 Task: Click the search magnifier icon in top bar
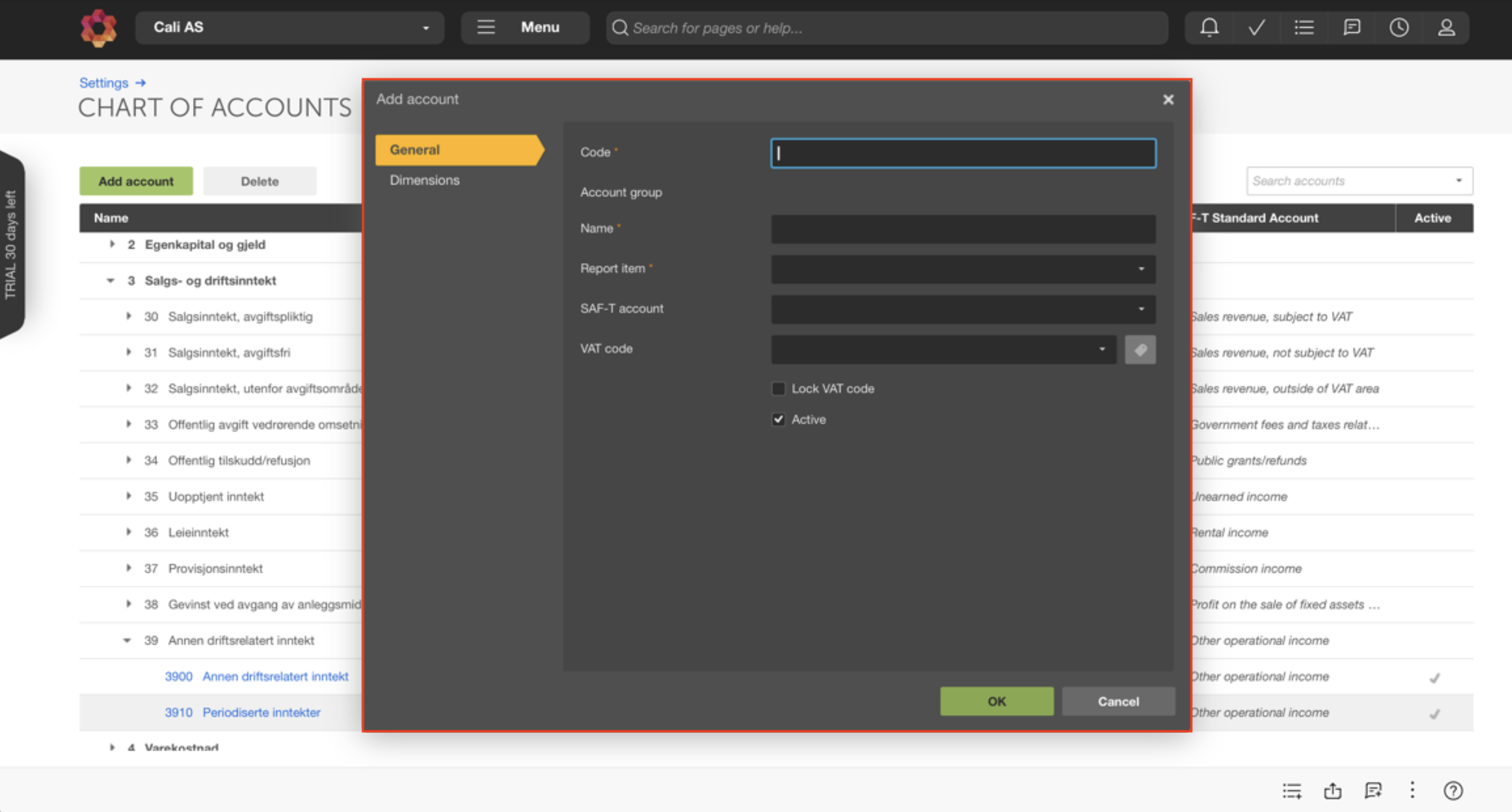tap(620, 28)
